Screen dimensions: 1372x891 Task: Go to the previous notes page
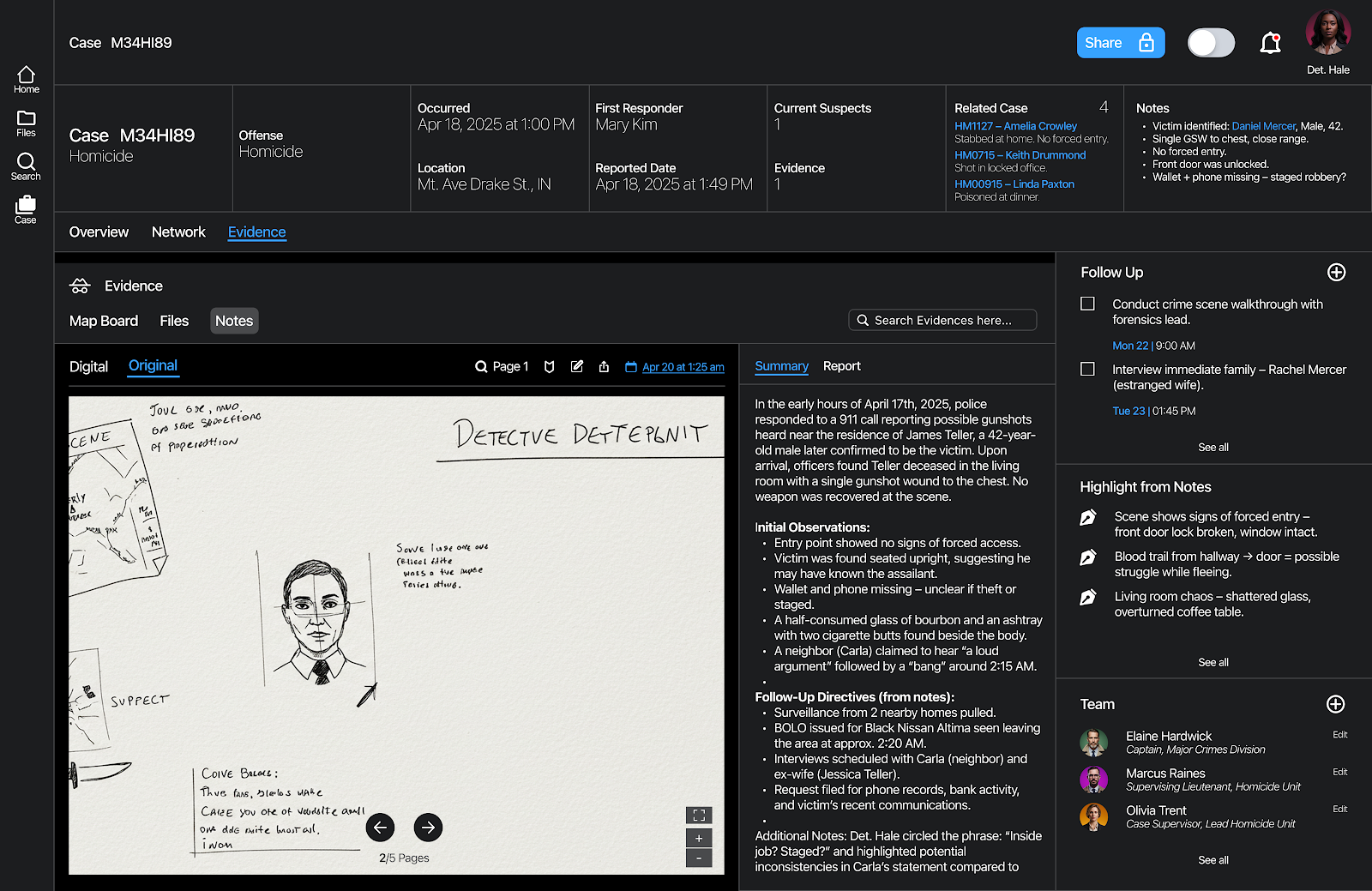380,828
